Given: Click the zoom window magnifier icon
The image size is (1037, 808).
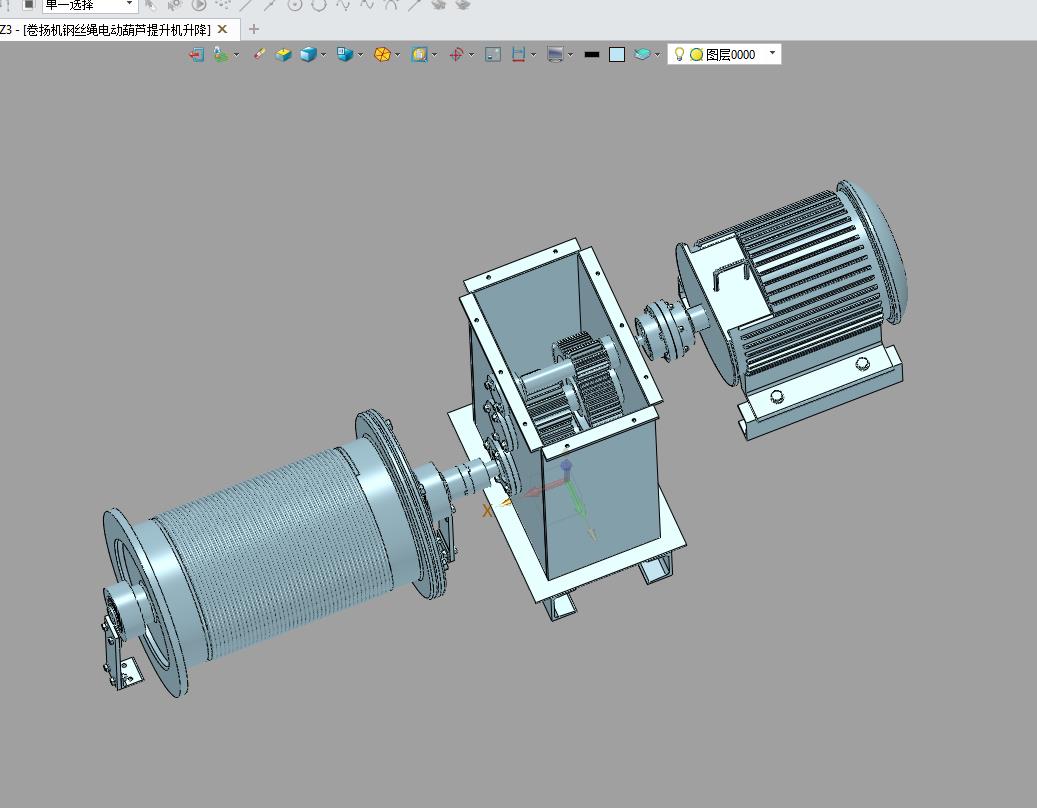Looking at the screenshot, I should (x=419, y=55).
